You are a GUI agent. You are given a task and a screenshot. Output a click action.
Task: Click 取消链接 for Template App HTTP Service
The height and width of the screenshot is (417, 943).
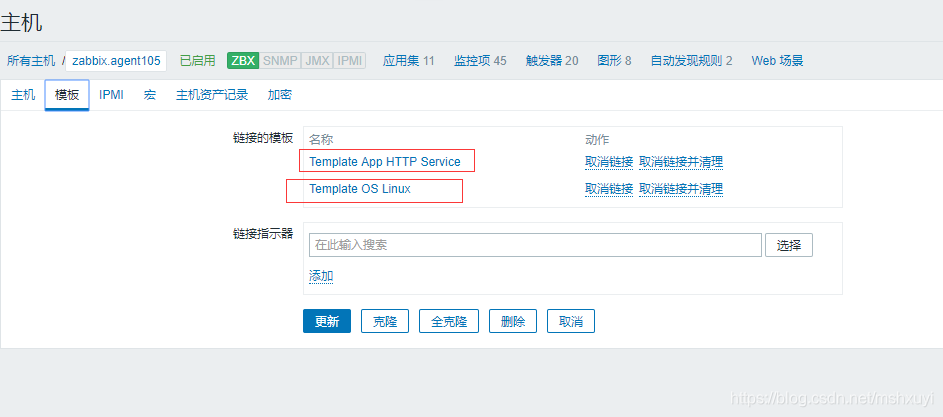pos(609,162)
